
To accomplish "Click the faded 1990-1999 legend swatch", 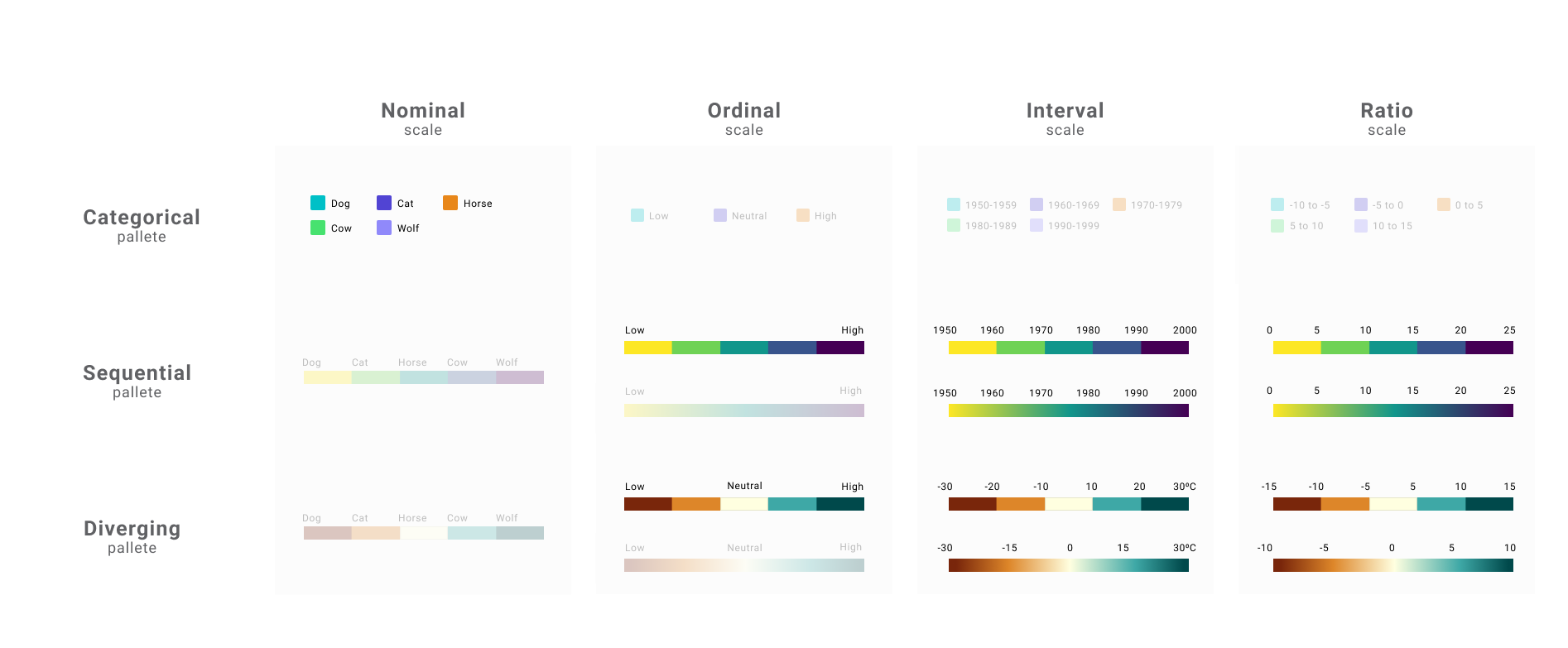I will 1037,225.
